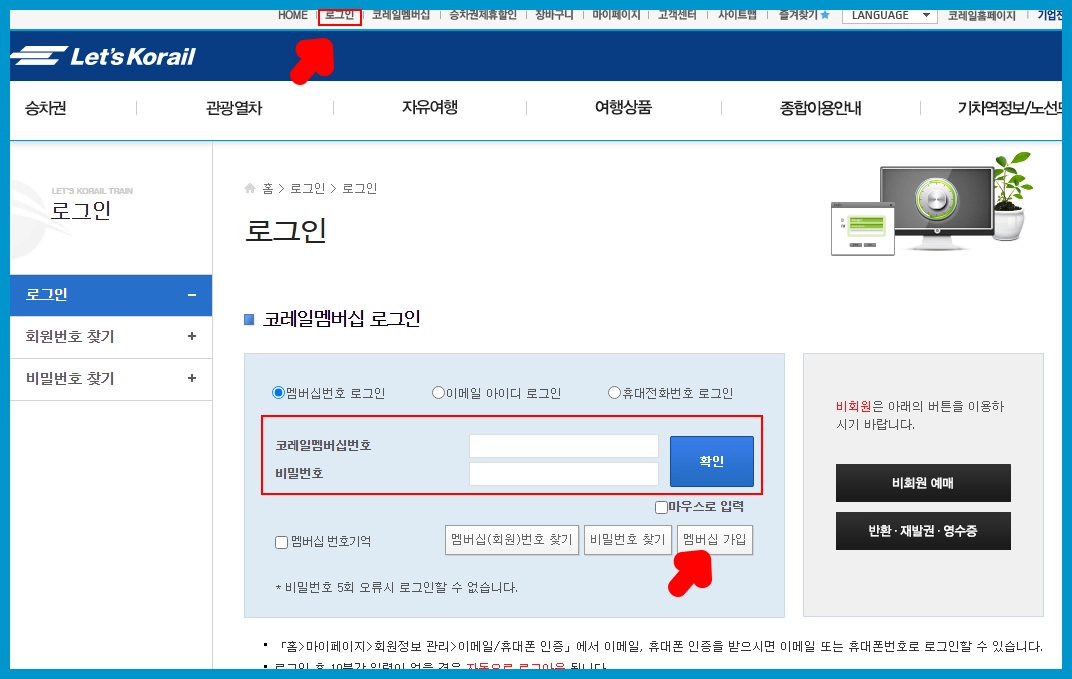Expand 비밀번호 찾기 sidebar plus icon
Screen dimensions: 1072x679
tap(192, 378)
